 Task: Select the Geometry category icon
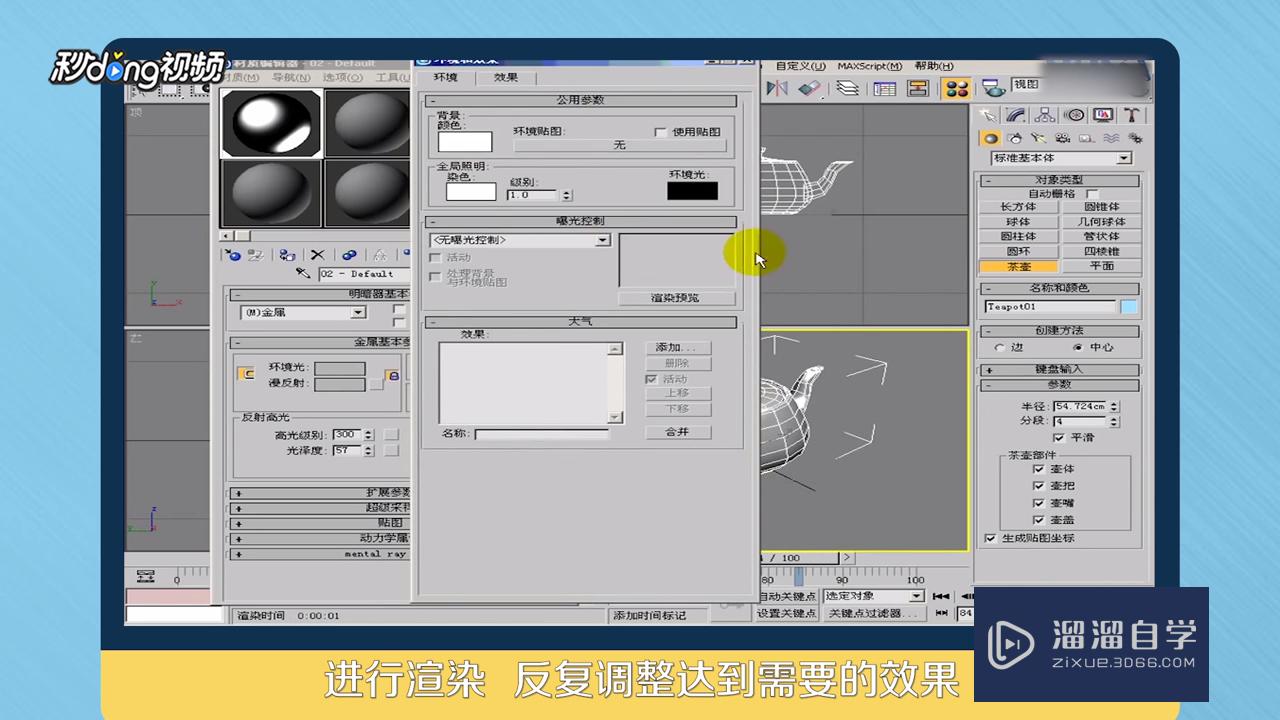[x=990, y=139]
